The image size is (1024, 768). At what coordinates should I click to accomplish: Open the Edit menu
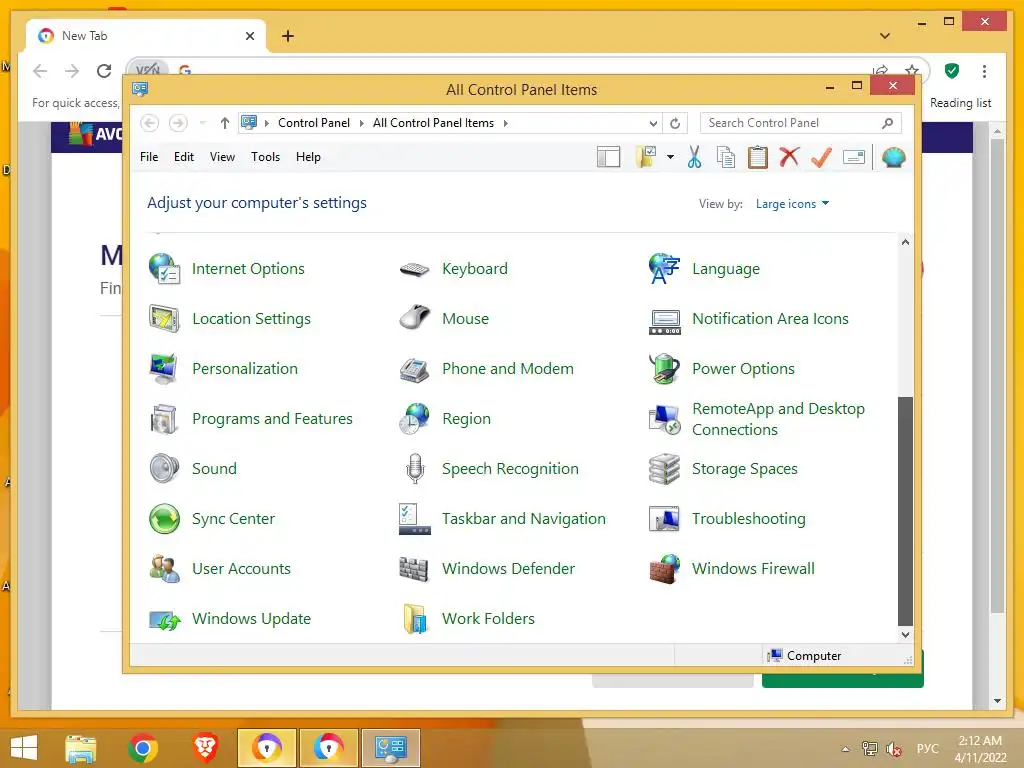[184, 157]
